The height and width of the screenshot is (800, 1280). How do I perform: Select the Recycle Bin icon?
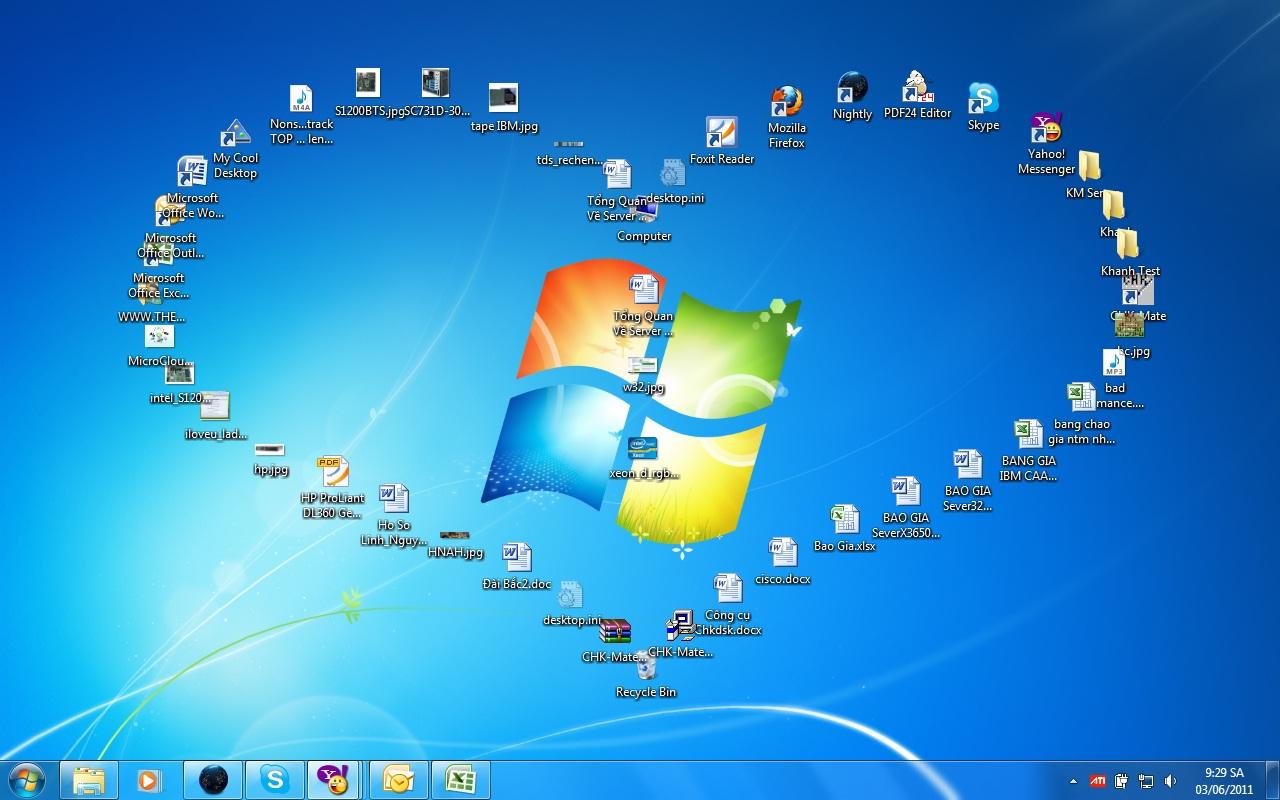pos(646,665)
